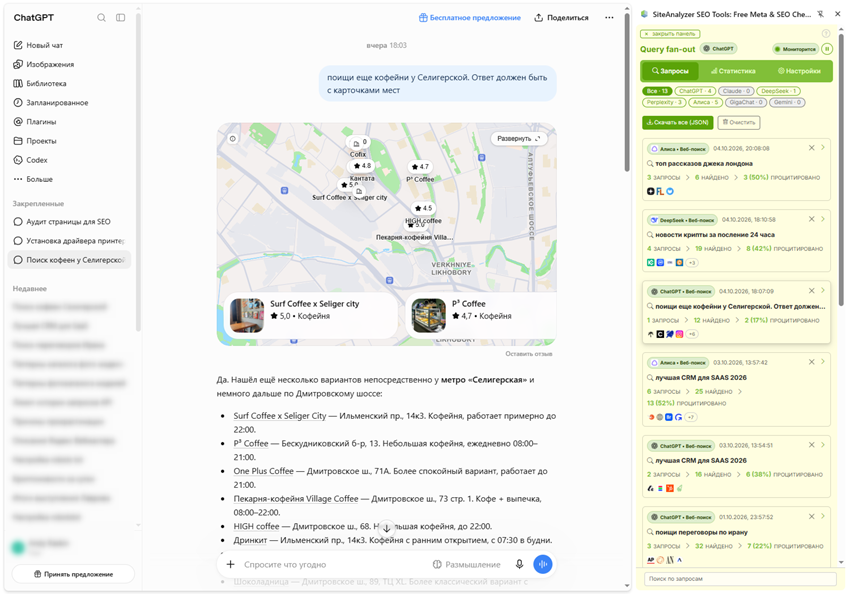Click закрыть панель in SiteAnalyzer

[670, 34]
